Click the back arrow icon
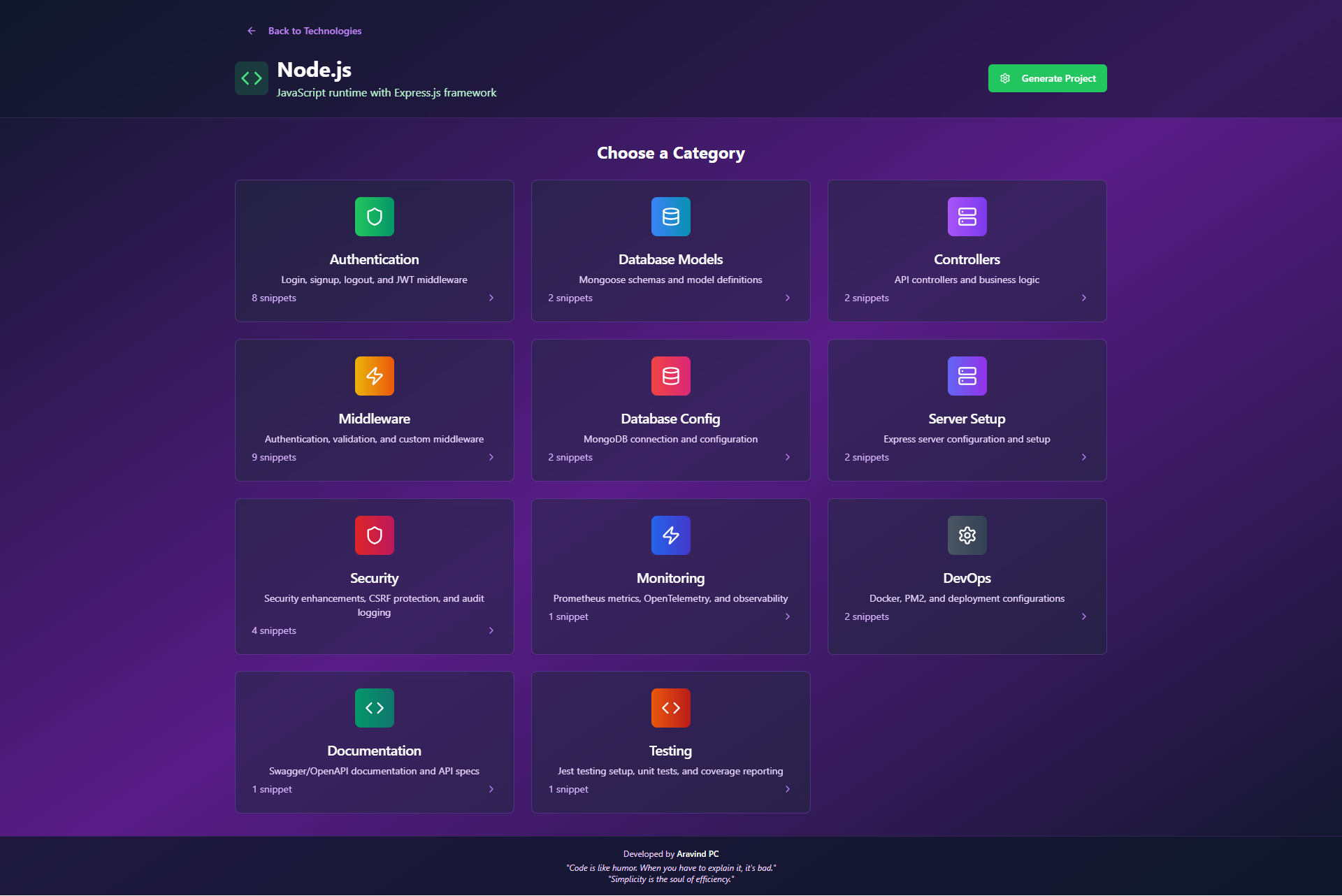The height and width of the screenshot is (896, 1342). pos(252,31)
